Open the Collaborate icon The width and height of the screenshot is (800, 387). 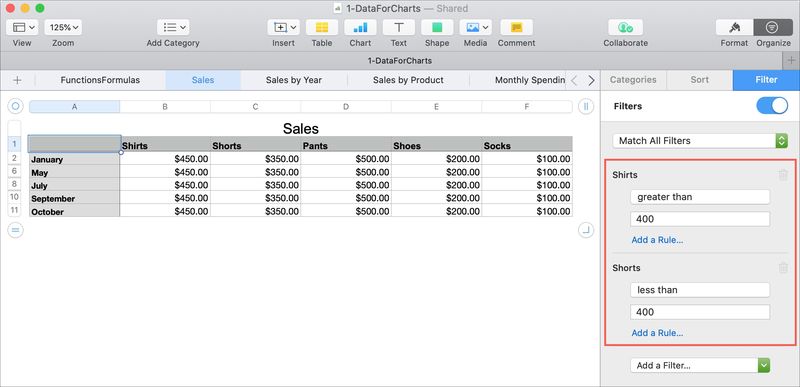[626, 28]
